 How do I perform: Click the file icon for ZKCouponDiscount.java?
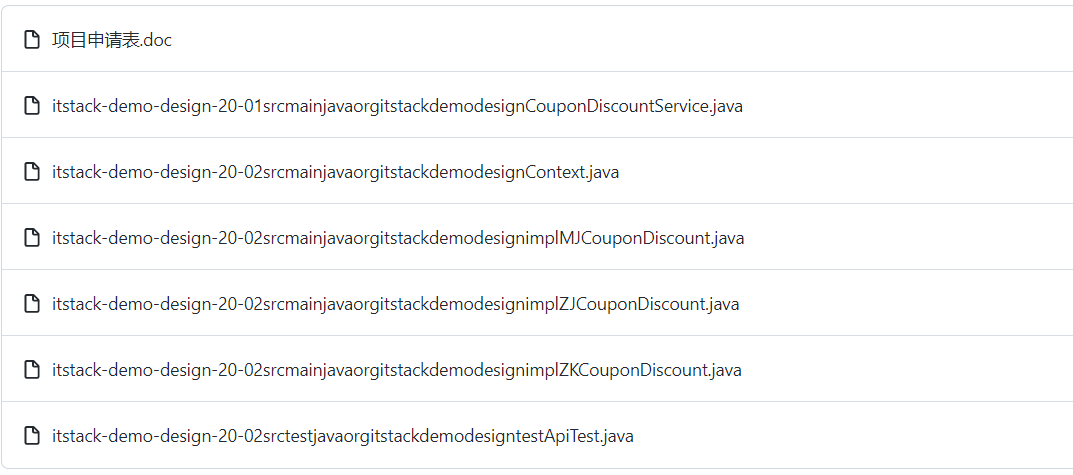pos(32,370)
